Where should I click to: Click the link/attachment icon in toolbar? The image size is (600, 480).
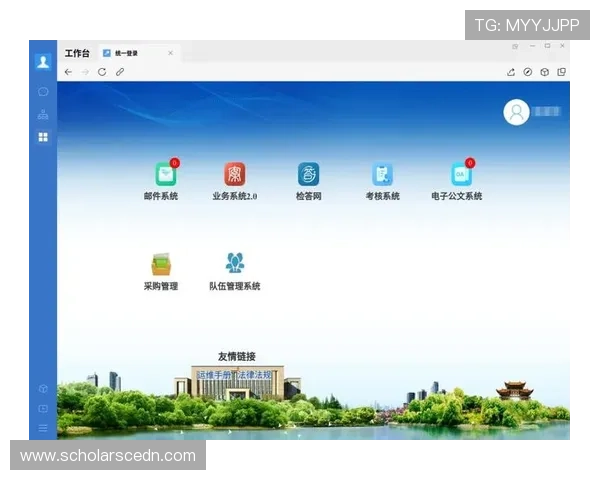120,72
